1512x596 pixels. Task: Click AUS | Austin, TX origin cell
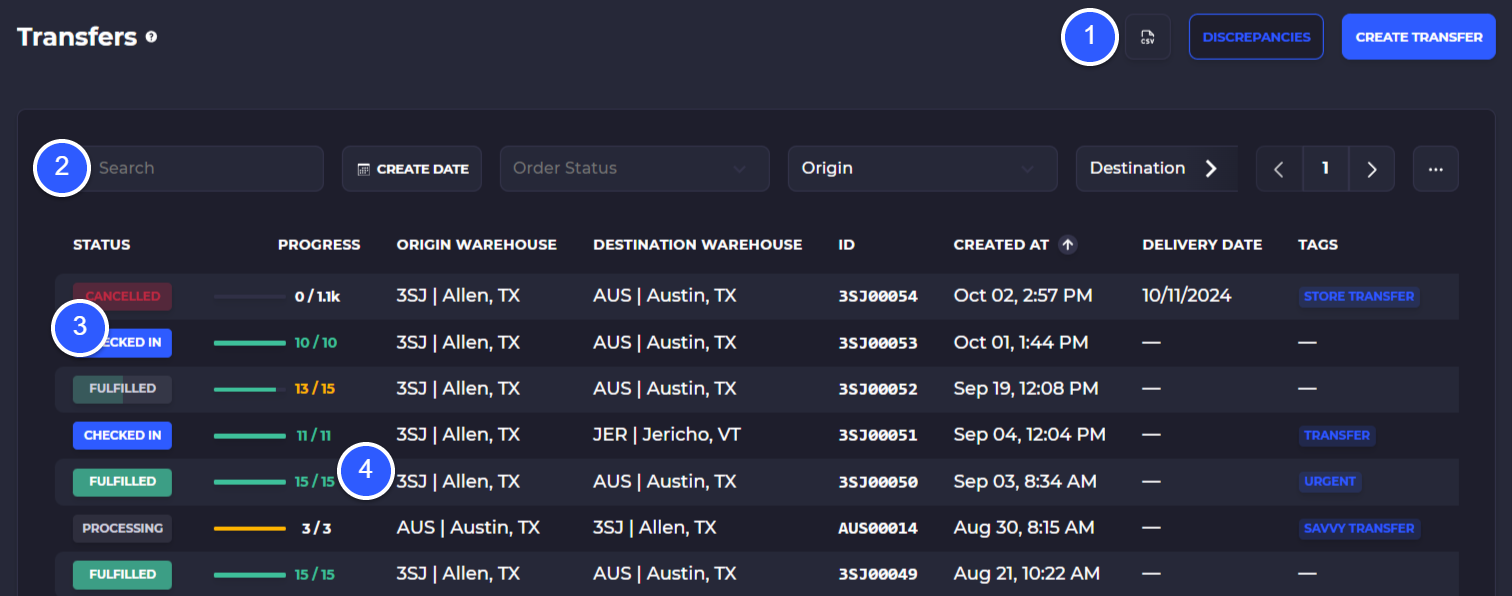(468, 527)
